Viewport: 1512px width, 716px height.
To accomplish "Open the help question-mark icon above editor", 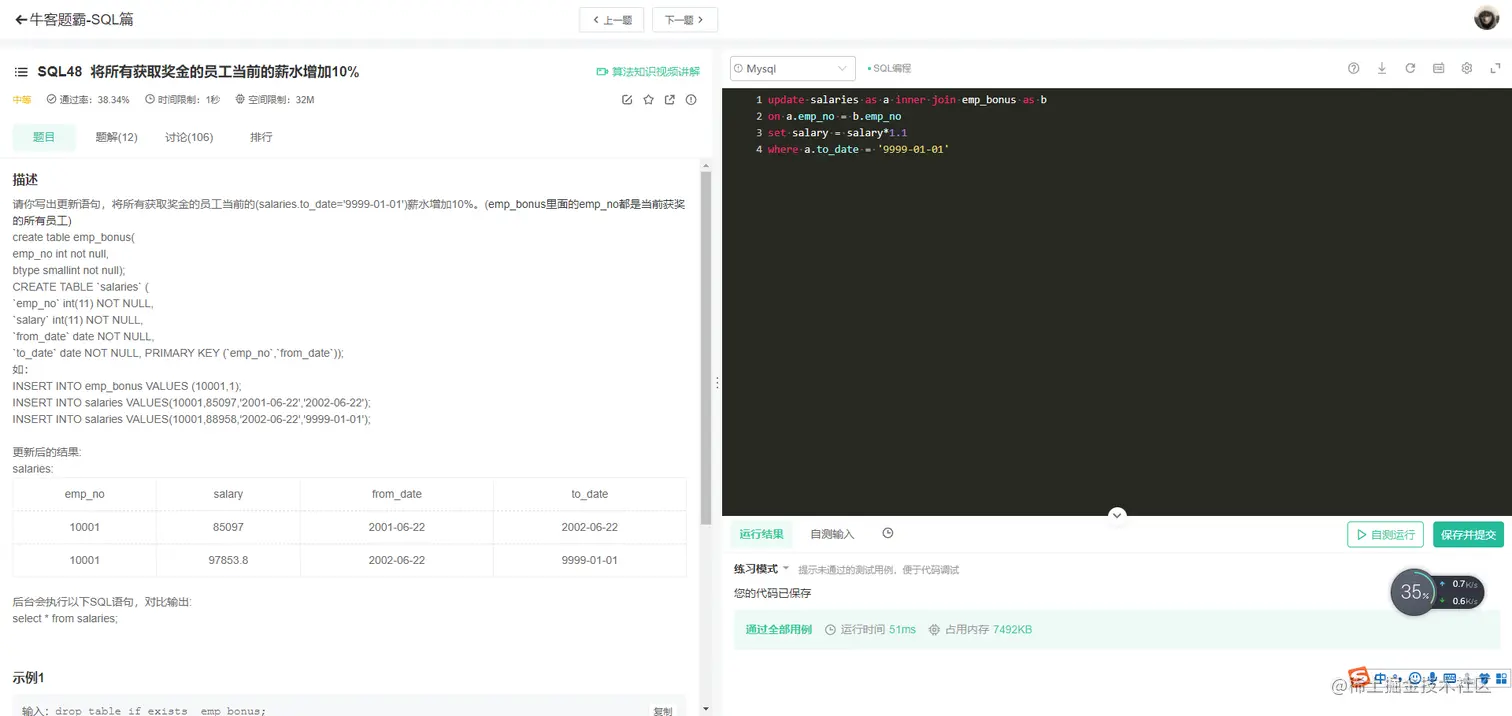I will (x=1353, y=68).
